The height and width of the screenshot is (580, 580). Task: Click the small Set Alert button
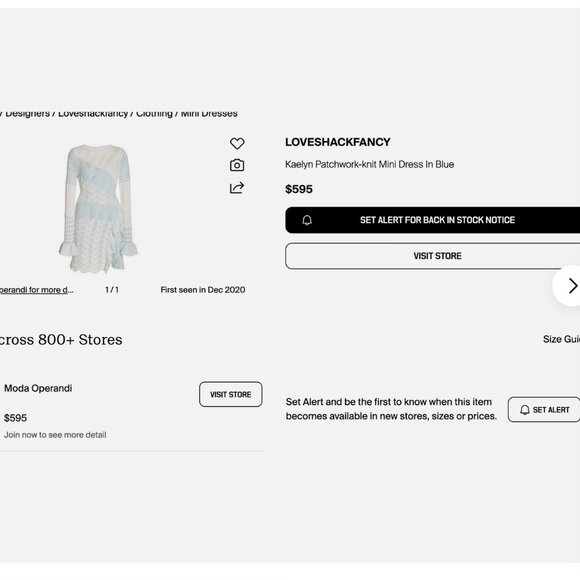(x=544, y=410)
